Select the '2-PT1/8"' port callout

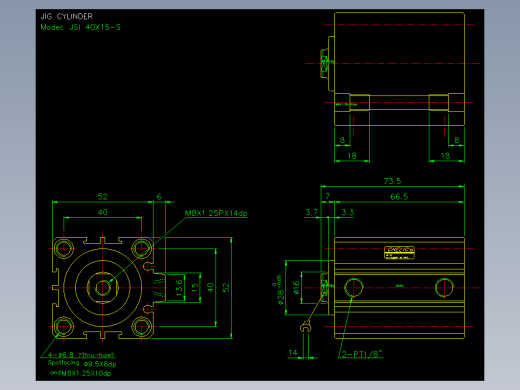(362, 354)
